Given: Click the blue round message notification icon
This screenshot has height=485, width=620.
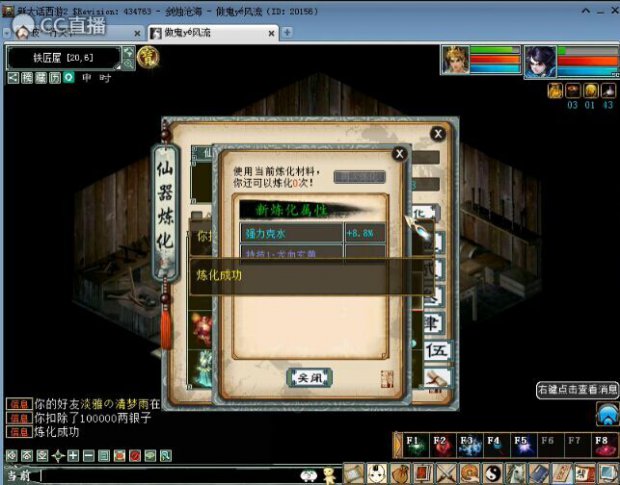Looking at the screenshot, I should [x=606, y=414].
